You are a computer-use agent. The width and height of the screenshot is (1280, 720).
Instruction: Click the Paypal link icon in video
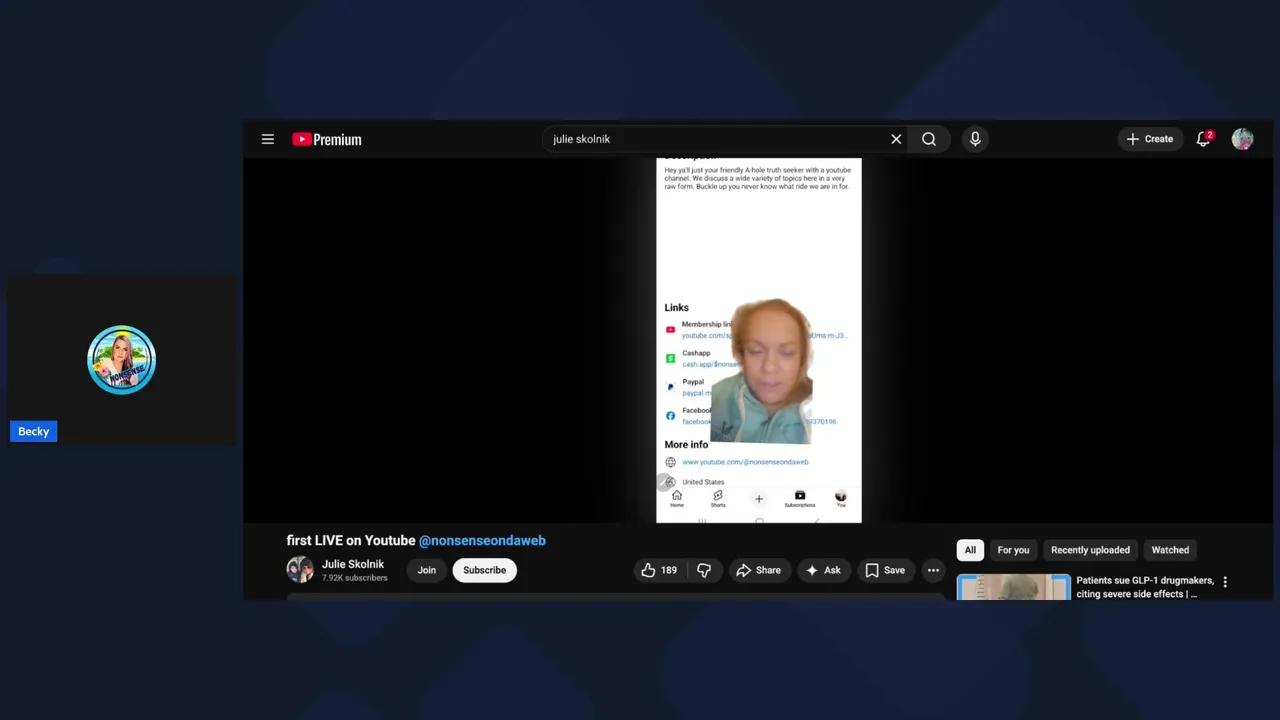pyautogui.click(x=670, y=386)
